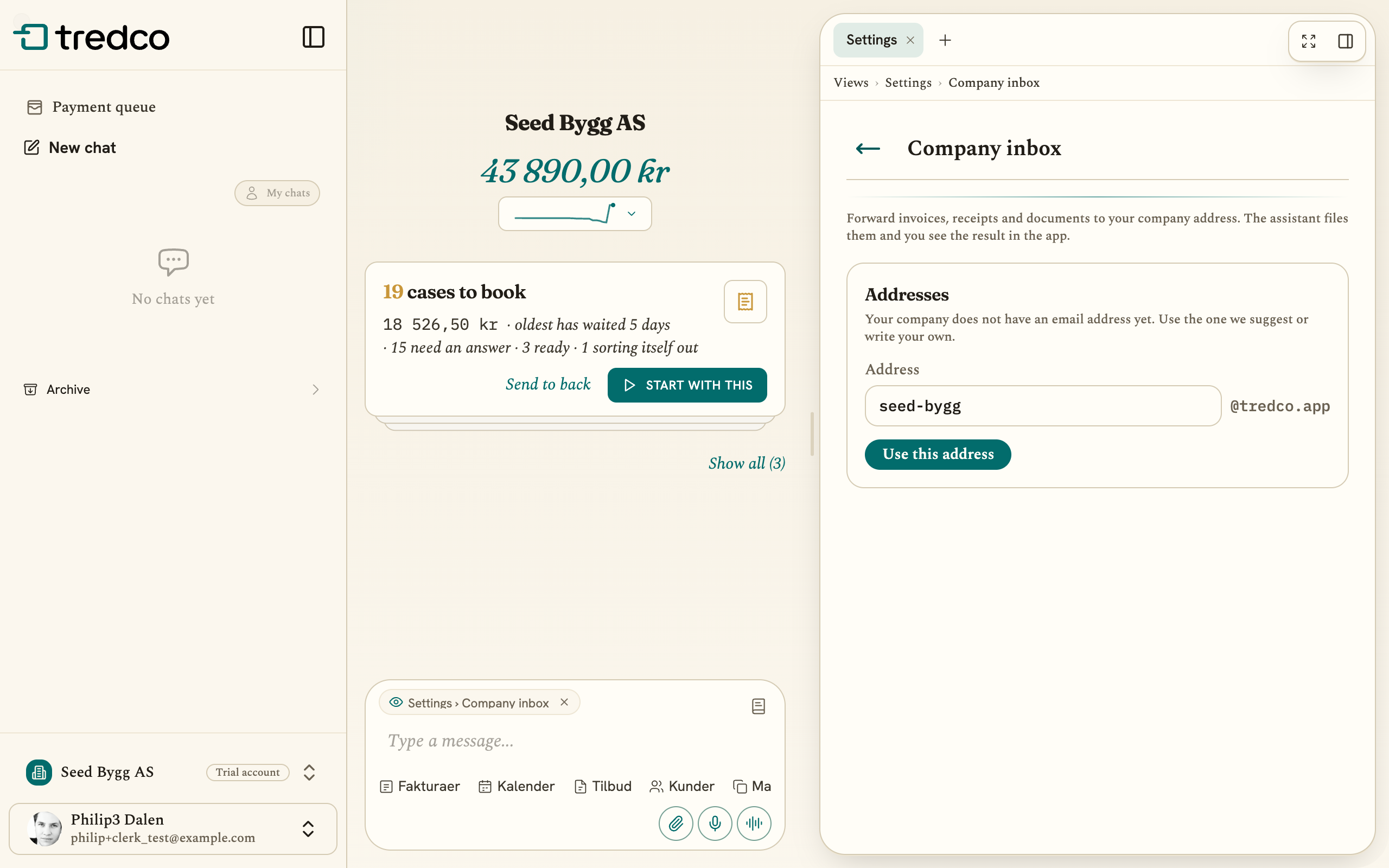Open the Tilbud shortcut
This screenshot has height=868, width=1389.
[603, 786]
